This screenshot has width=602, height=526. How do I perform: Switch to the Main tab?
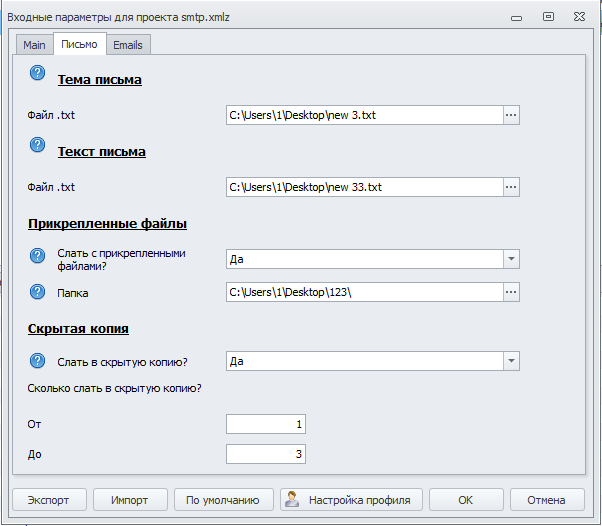click(34, 45)
